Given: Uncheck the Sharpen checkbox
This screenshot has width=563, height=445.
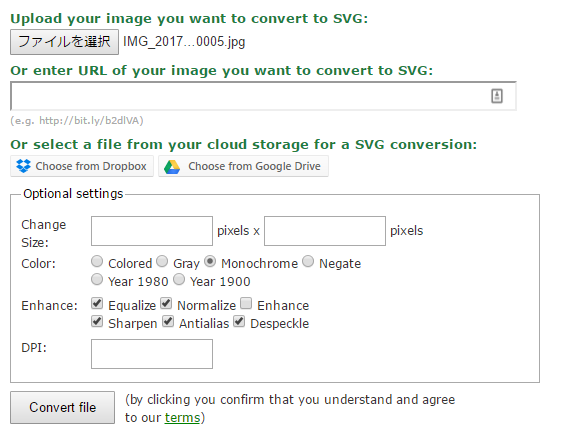Looking at the screenshot, I should pos(97,321).
